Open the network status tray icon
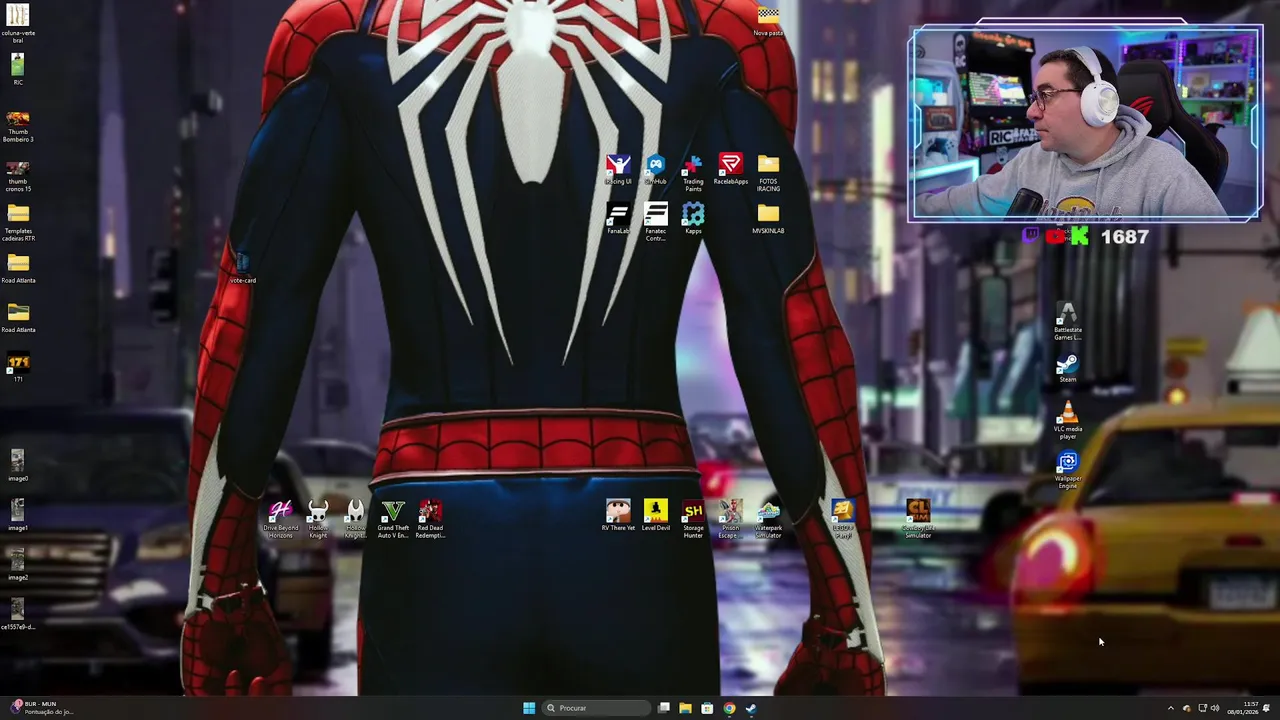The width and height of the screenshot is (1280, 720). [x=1202, y=708]
